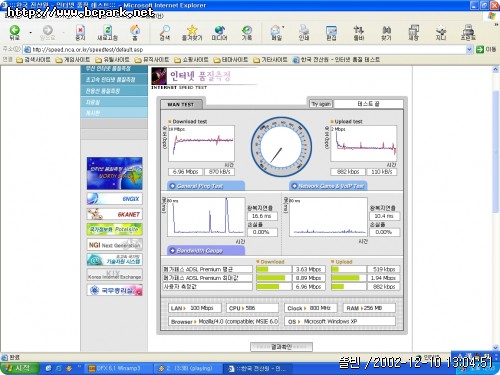Click the green Go (이동) button
The image size is (500, 375).
[486, 50]
